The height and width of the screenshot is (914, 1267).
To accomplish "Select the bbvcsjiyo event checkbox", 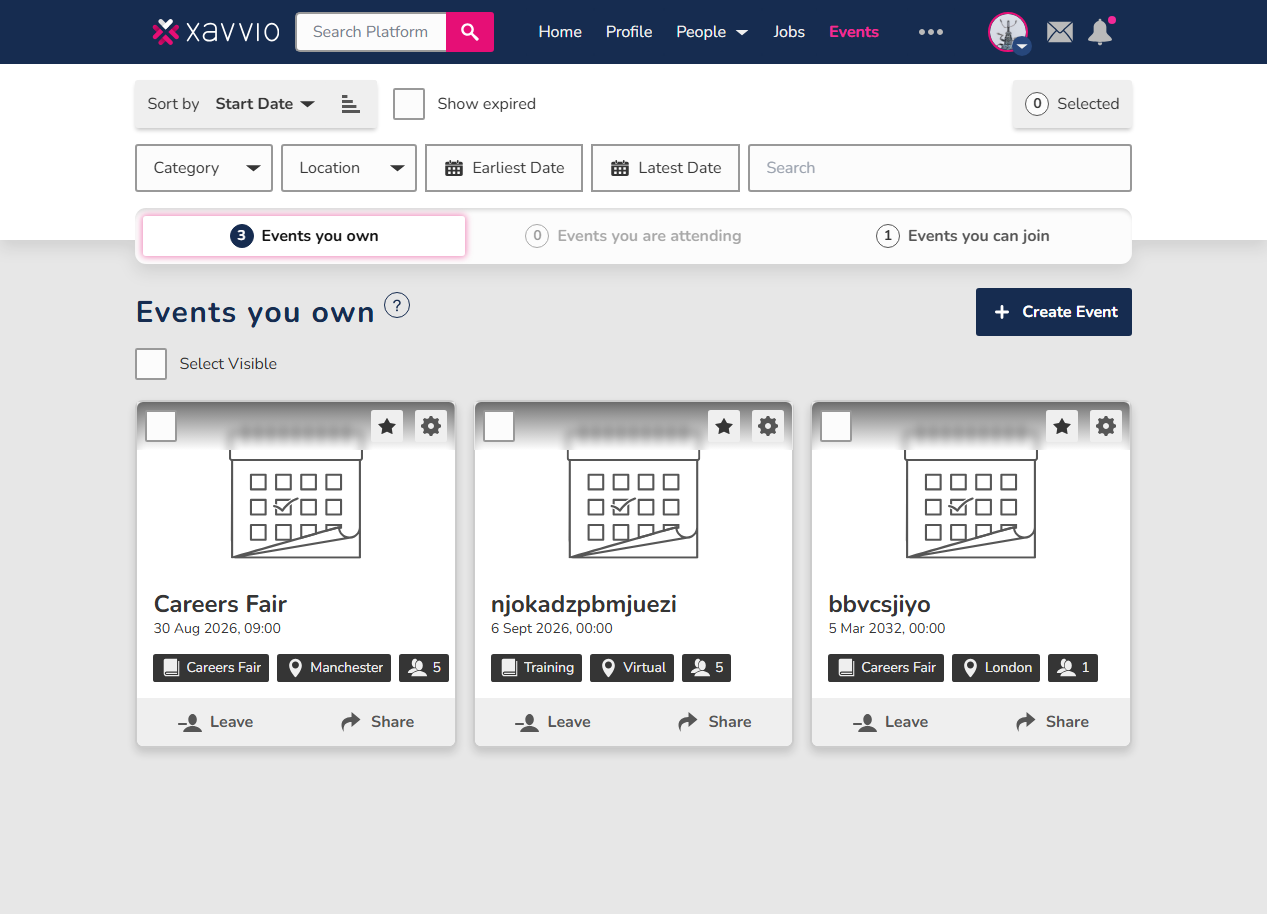I will coord(836,426).
